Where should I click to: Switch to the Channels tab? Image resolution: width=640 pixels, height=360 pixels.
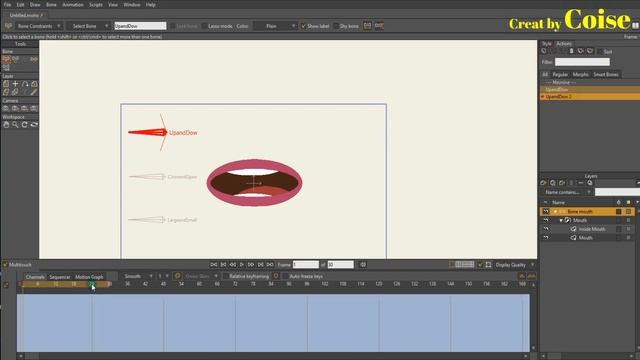pos(35,277)
